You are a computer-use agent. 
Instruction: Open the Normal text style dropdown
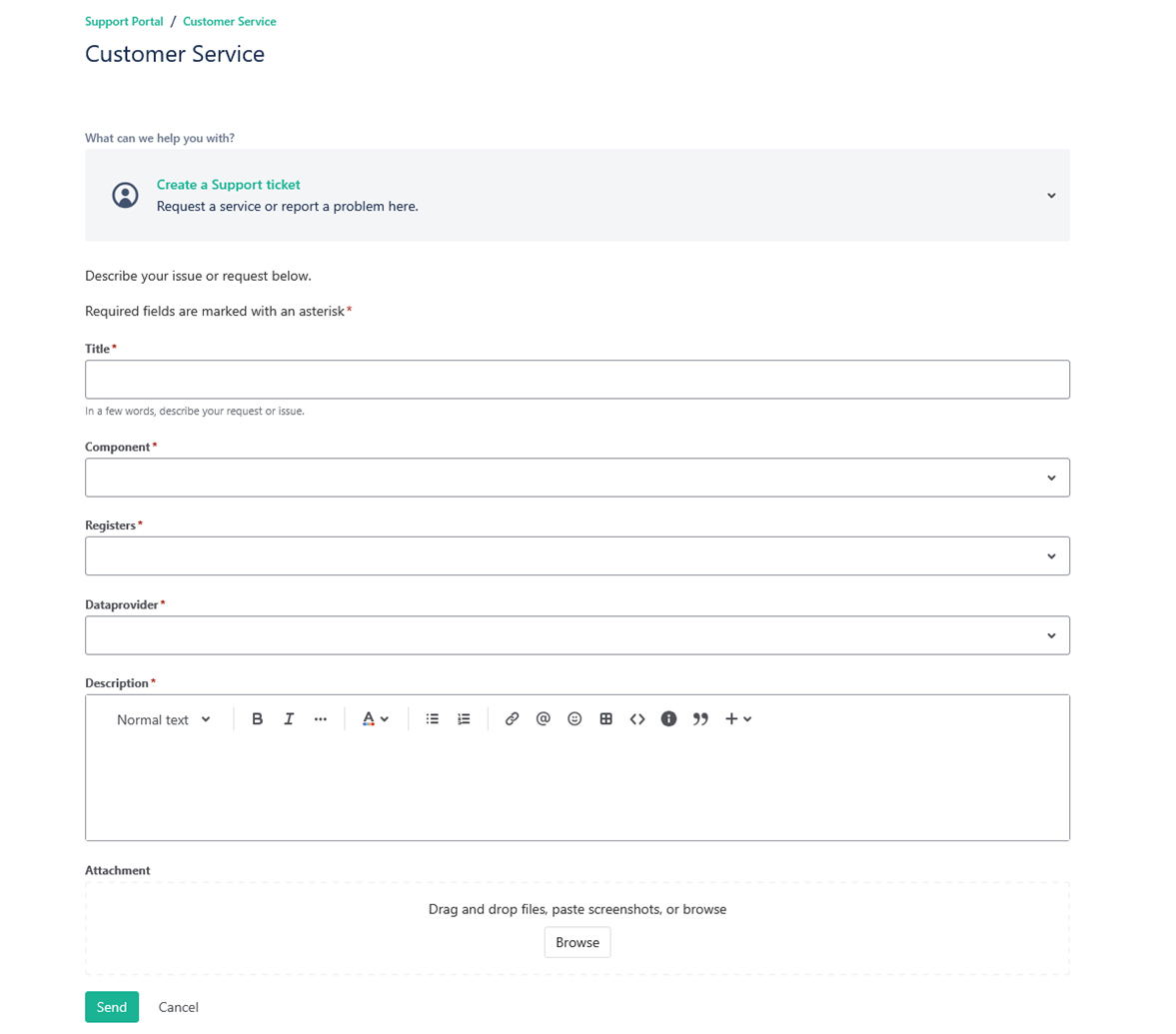(164, 719)
